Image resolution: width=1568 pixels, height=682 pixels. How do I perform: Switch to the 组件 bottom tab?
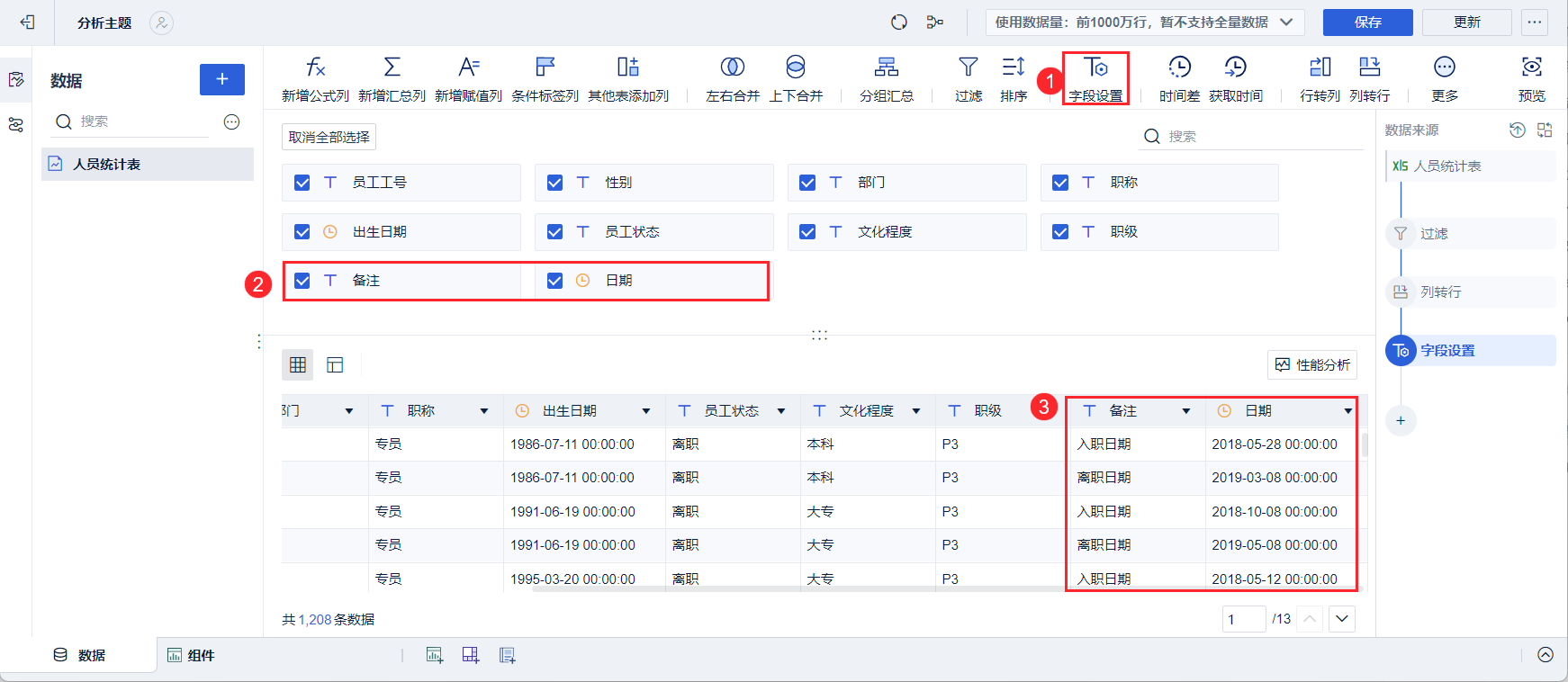pyautogui.click(x=191, y=655)
